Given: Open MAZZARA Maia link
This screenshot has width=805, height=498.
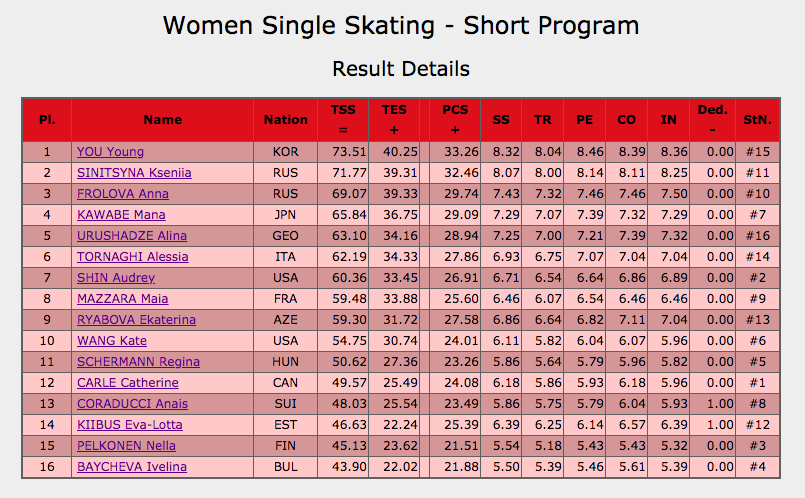Looking at the screenshot, I should coord(122,299).
